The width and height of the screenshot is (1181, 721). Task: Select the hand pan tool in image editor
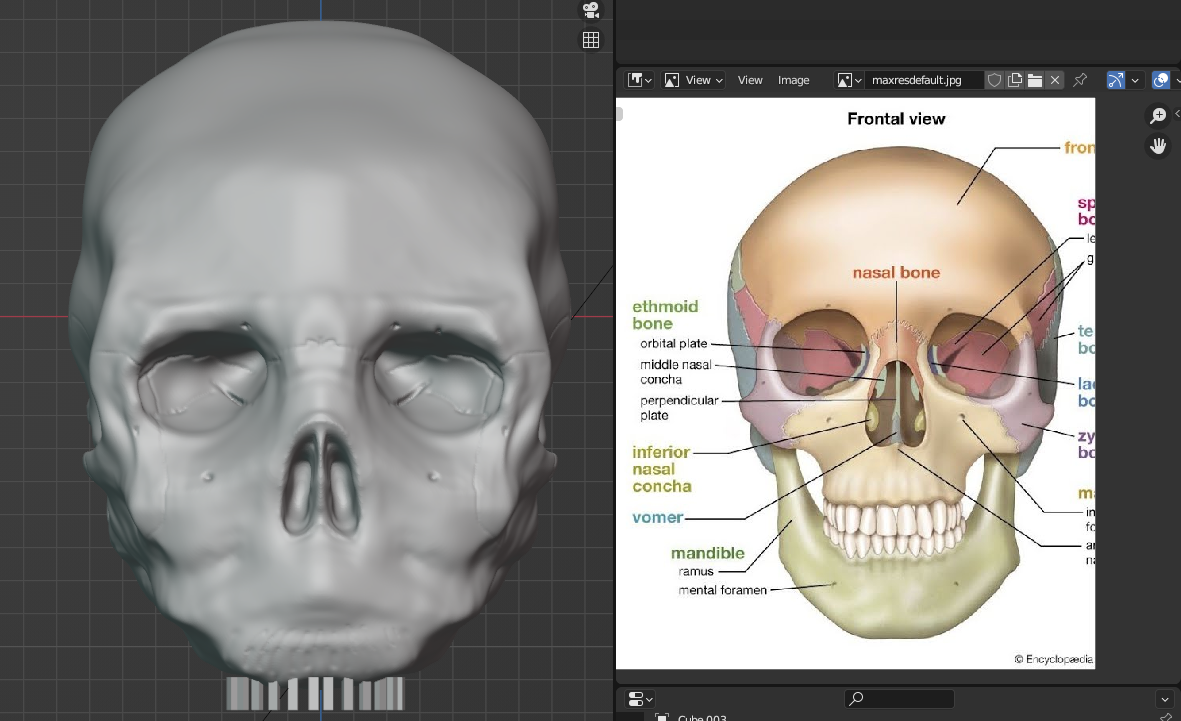coord(1158,146)
